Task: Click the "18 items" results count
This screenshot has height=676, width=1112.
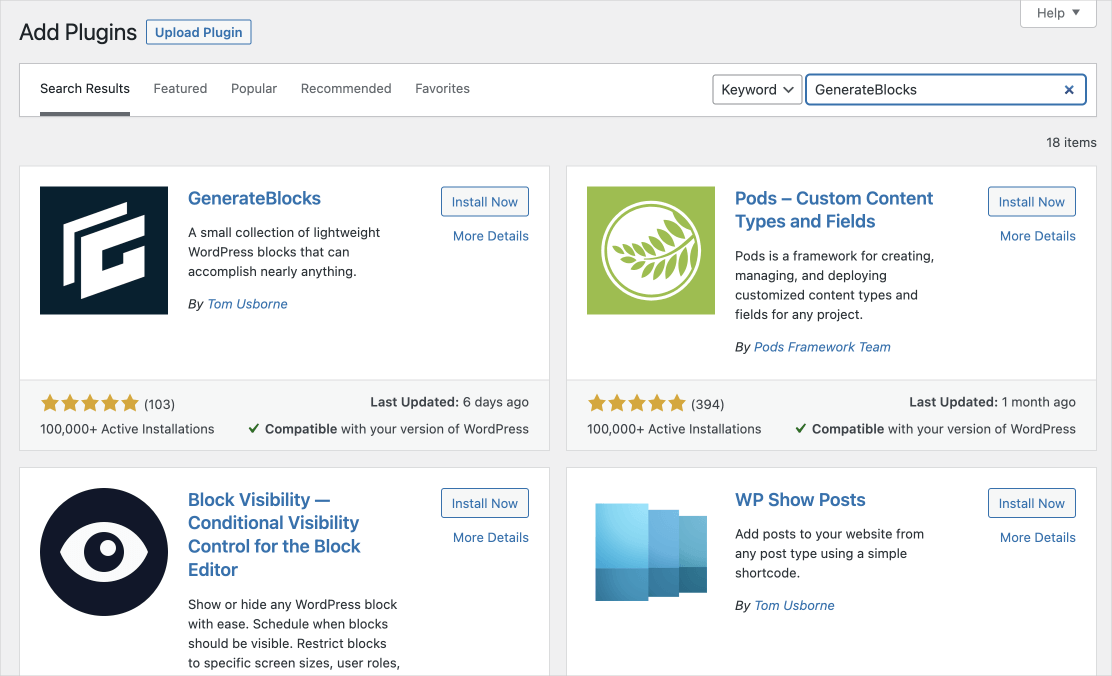Action: pos(1071,143)
